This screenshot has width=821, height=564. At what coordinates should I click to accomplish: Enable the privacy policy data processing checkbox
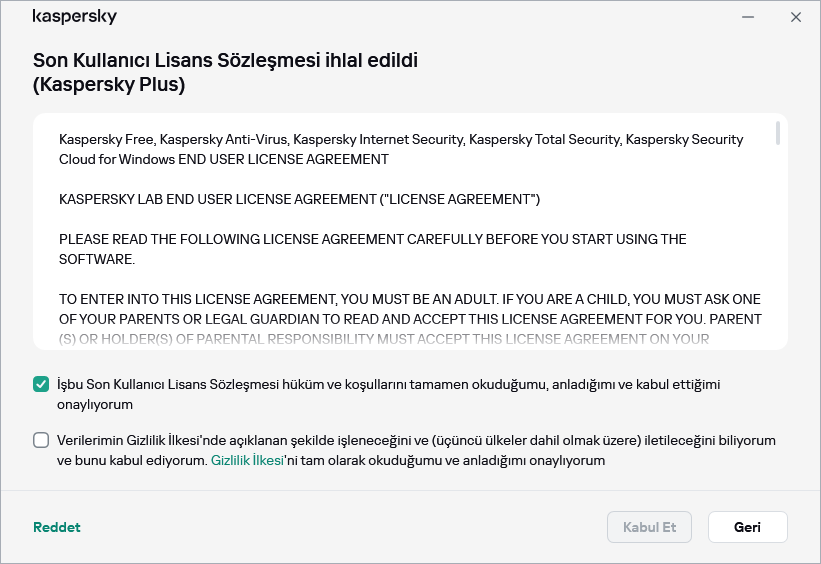pyautogui.click(x=41, y=440)
